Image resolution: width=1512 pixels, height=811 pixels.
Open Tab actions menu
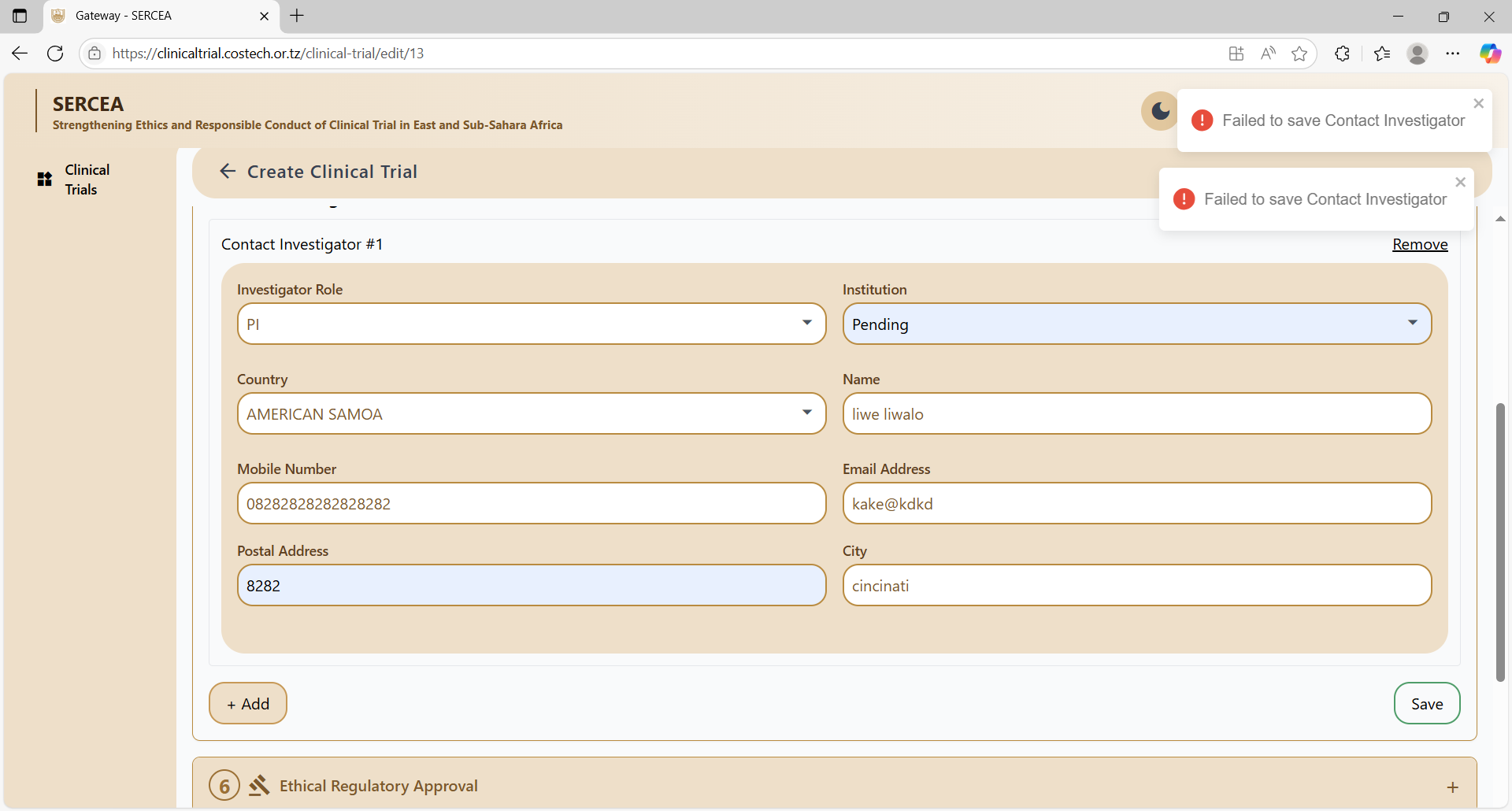point(20,16)
